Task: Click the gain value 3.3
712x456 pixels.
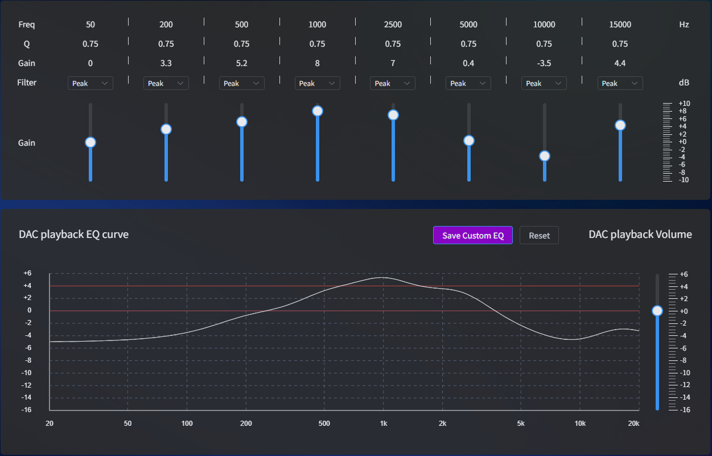Action: click(x=166, y=63)
